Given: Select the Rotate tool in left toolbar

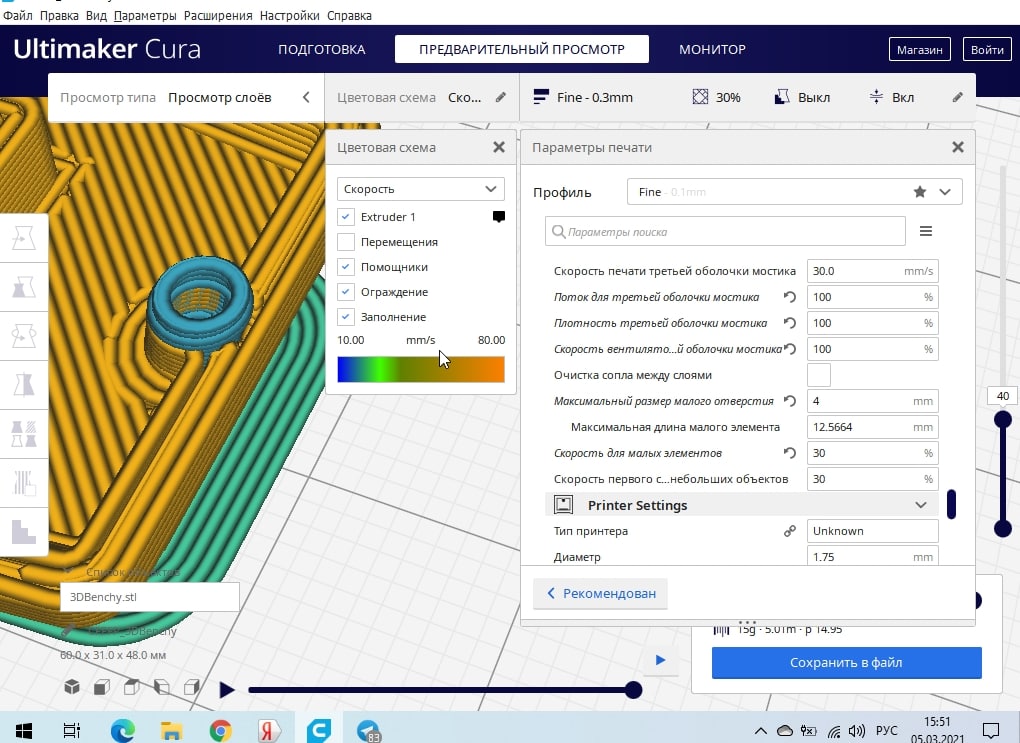Looking at the screenshot, I should (x=24, y=336).
